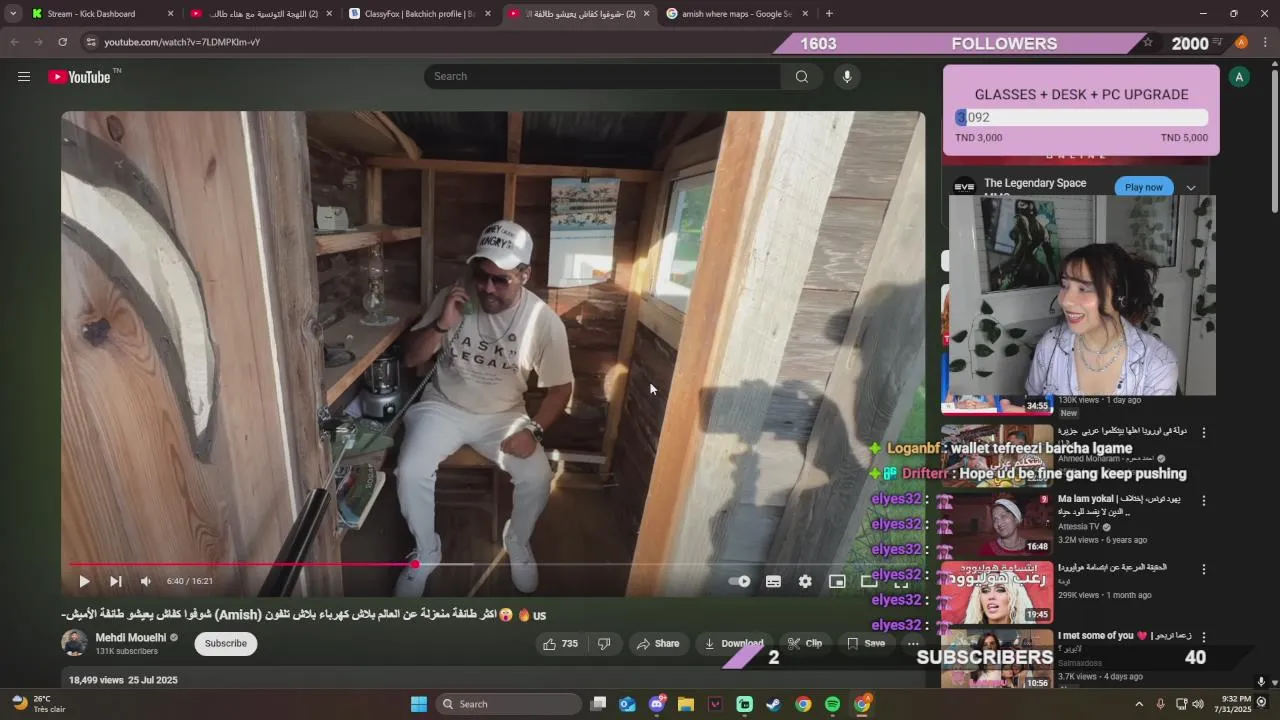Open the 16:48 Ma lam yokal thumbnail
Image resolution: width=1280 pixels, height=720 pixels.
click(x=997, y=524)
